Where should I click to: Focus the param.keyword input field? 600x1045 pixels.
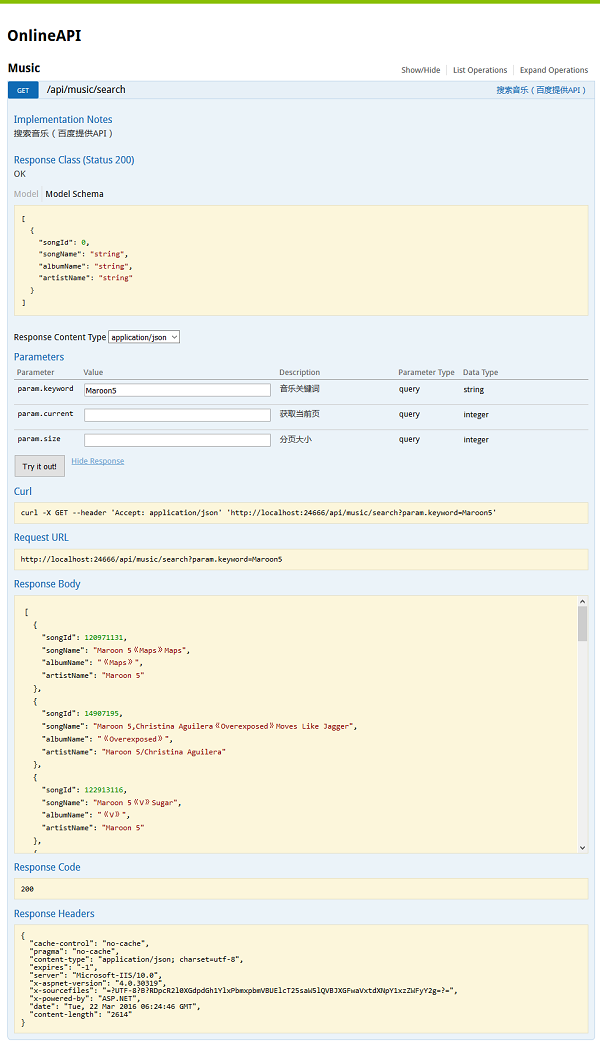(x=177, y=391)
